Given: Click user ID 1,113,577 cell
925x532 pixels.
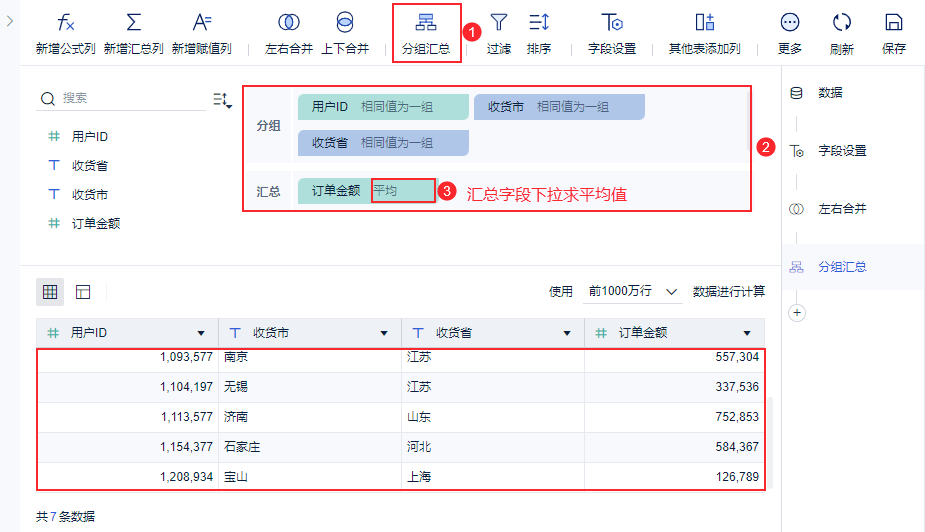Looking at the screenshot, I should [x=127, y=417].
